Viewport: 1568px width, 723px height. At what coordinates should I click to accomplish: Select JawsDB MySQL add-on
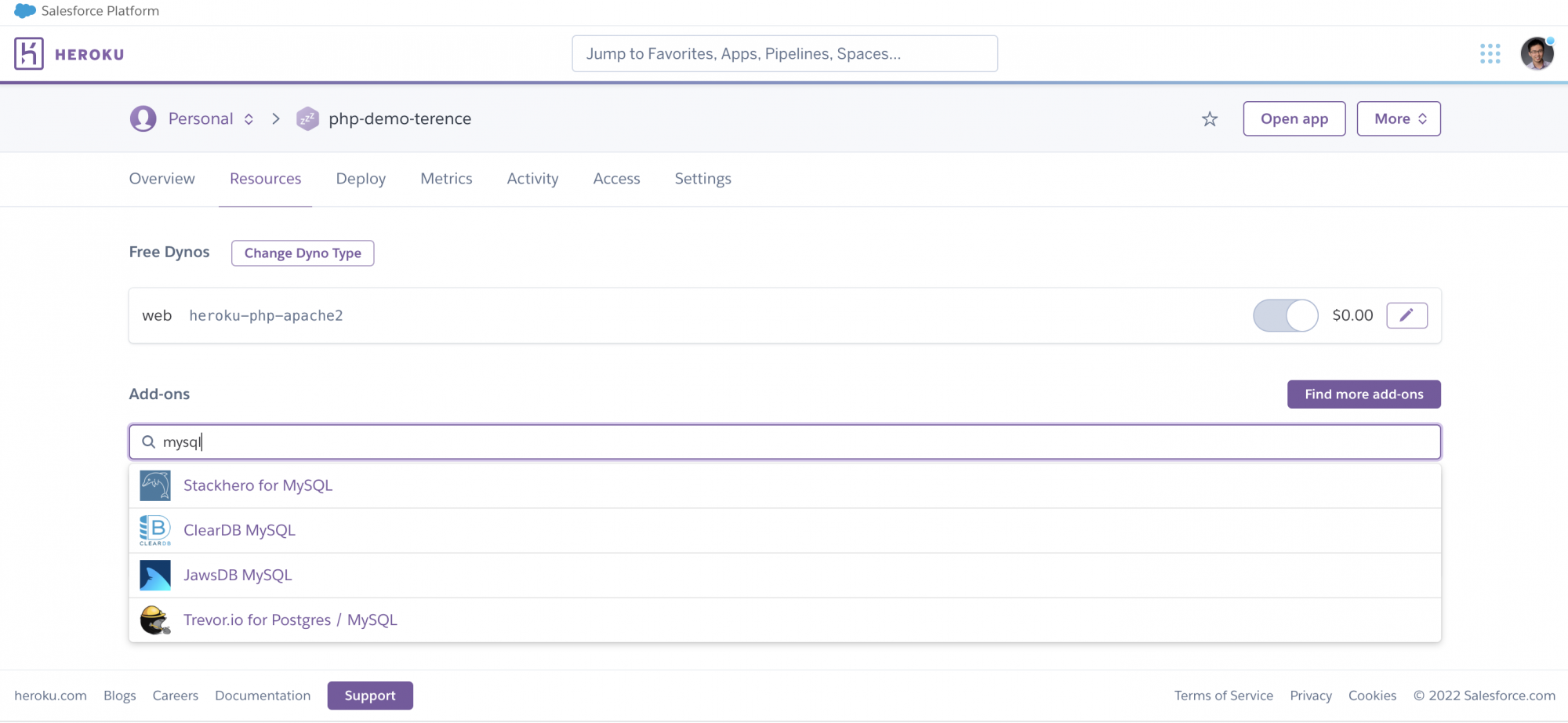(785, 575)
